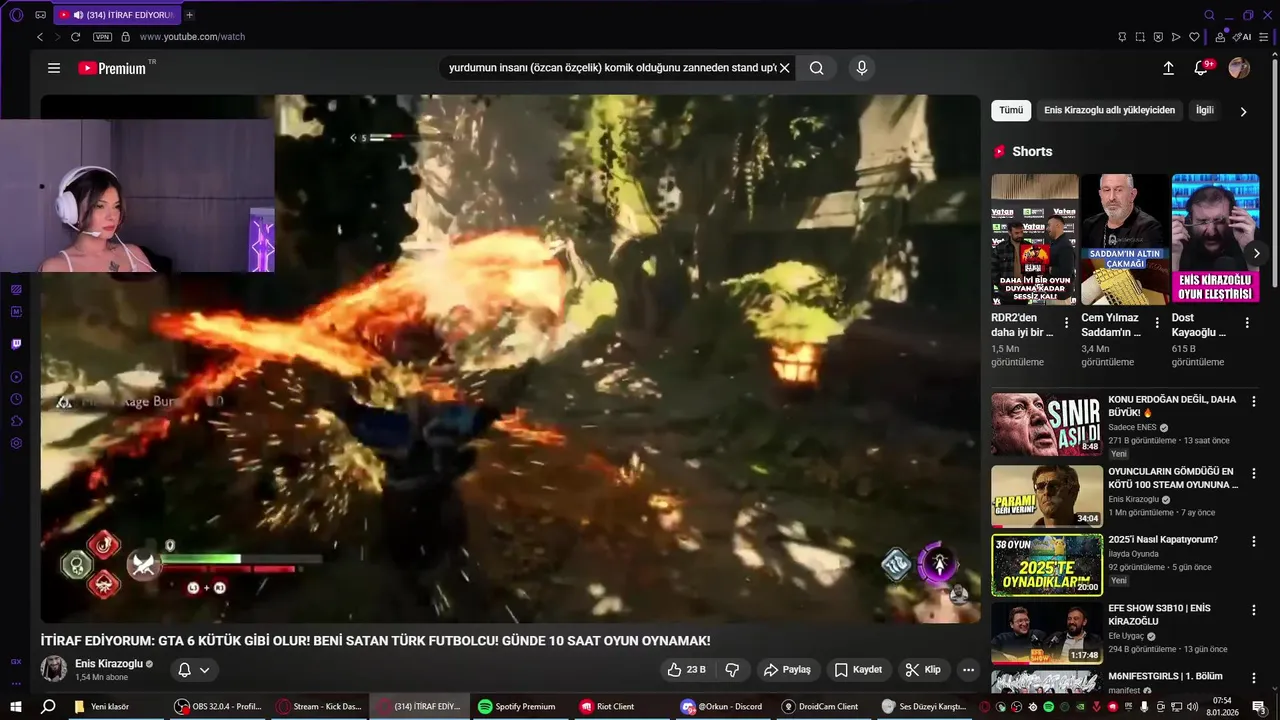The width and height of the screenshot is (1280, 720).
Task: Start voice search with the microphone
Action: (x=862, y=68)
